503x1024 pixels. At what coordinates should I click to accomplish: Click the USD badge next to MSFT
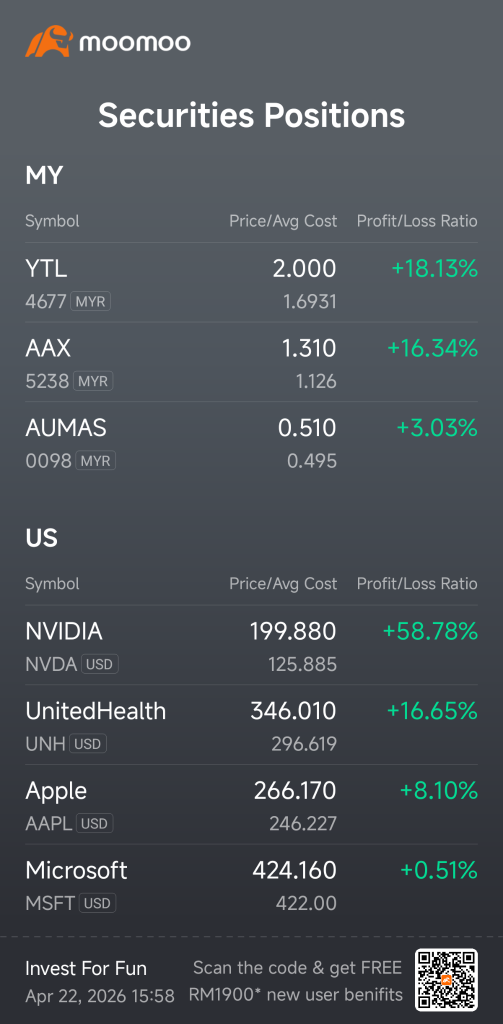(98, 903)
